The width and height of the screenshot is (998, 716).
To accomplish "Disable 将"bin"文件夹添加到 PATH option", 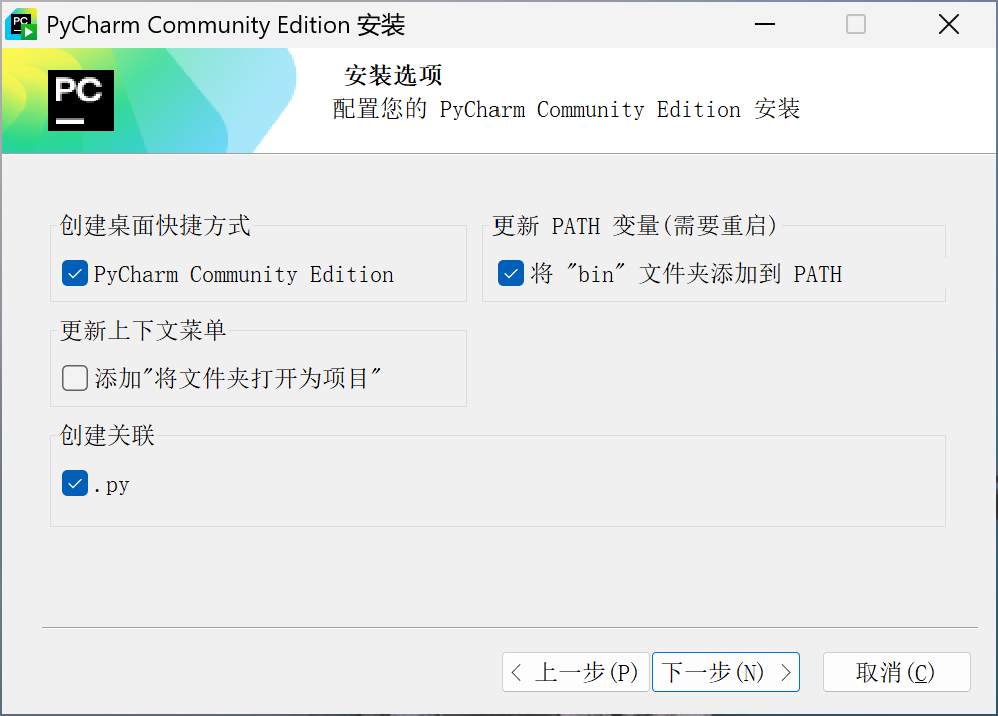I will [511, 273].
